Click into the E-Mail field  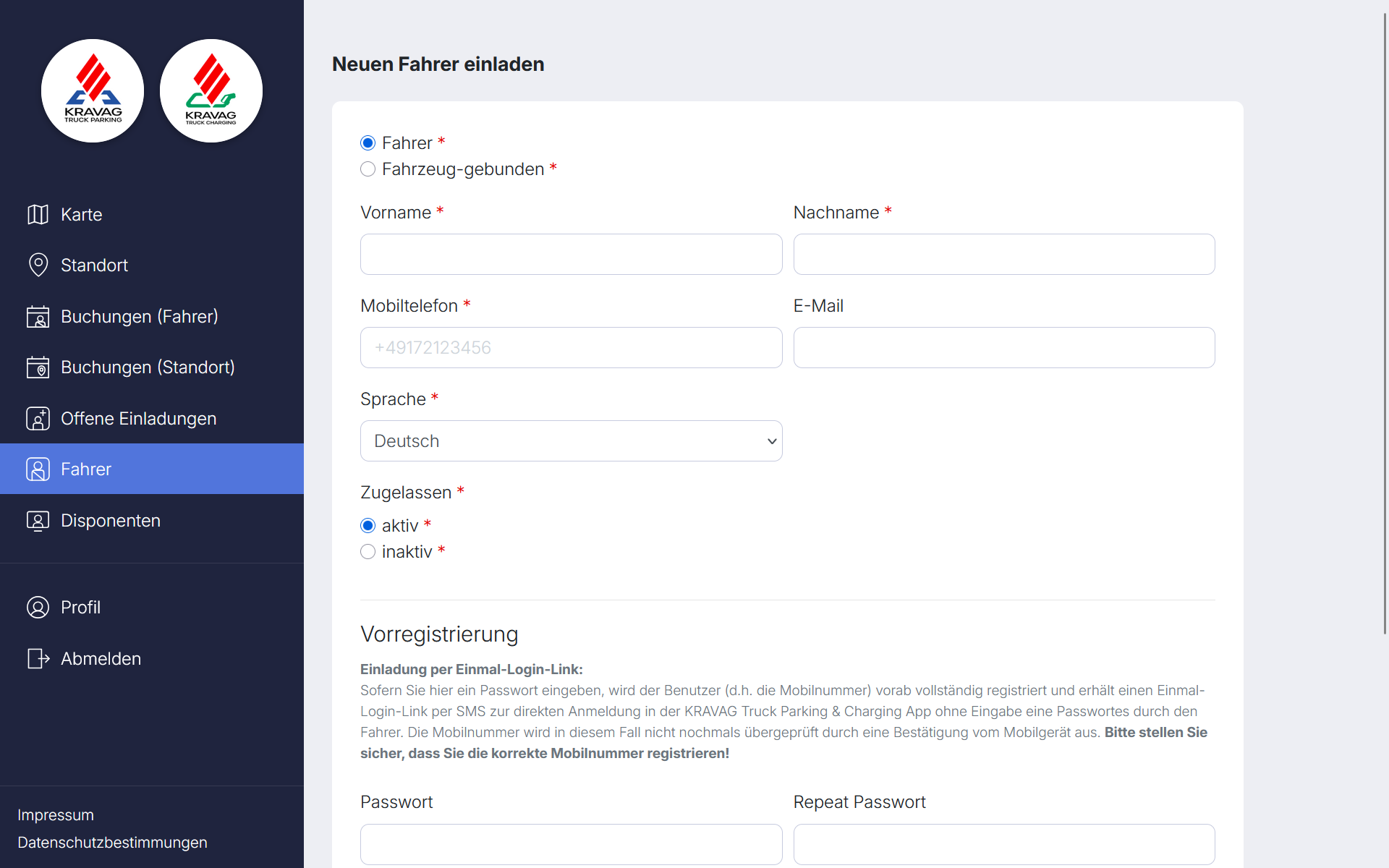[x=1004, y=347]
